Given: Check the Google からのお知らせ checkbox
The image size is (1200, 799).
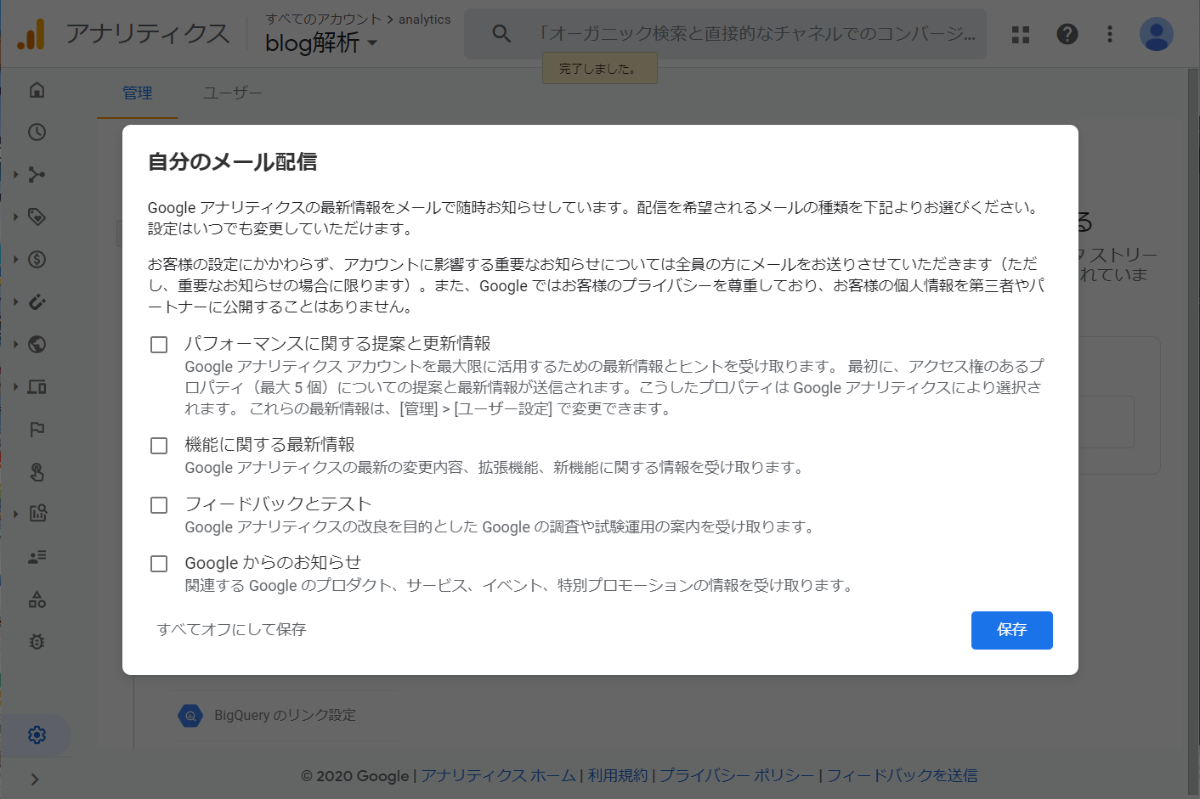Looking at the screenshot, I should (x=159, y=564).
